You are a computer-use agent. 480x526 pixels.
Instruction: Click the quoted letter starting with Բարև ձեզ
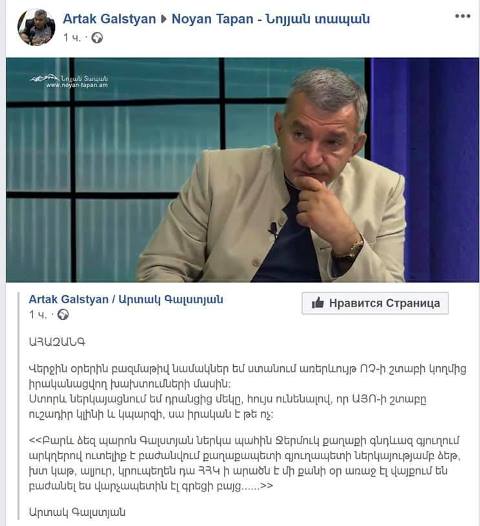pos(244,463)
